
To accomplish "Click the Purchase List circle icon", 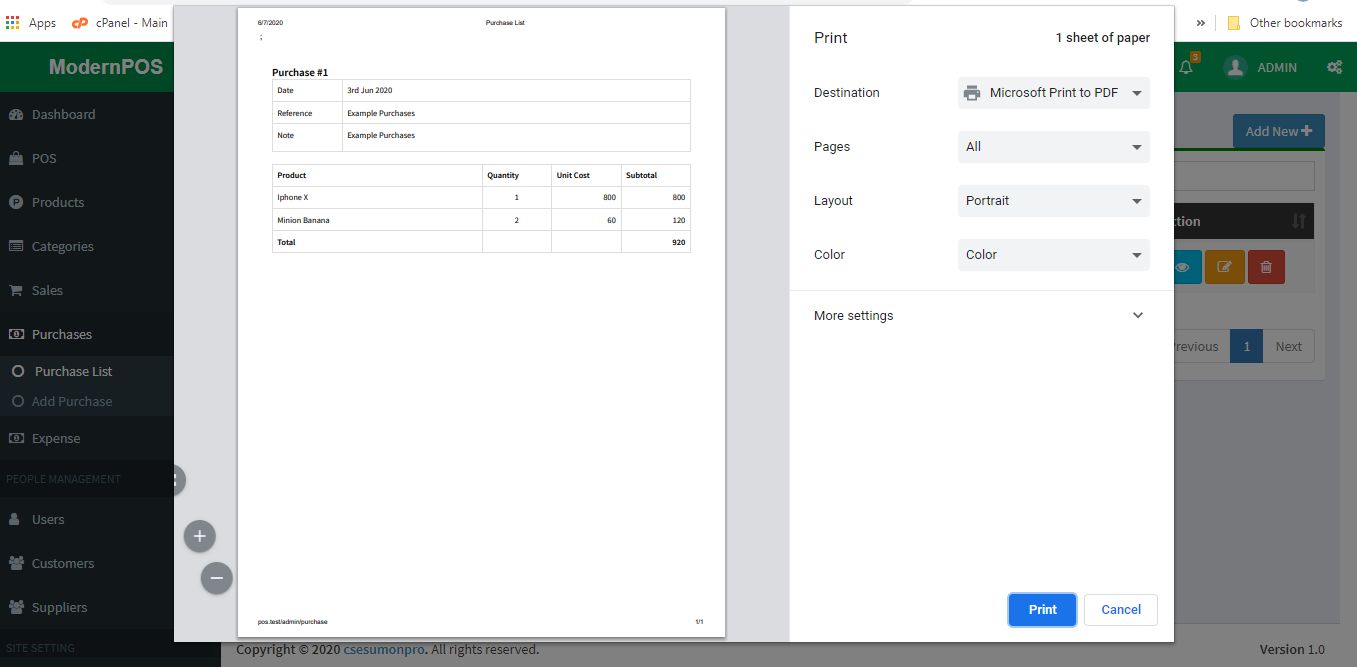I will (x=17, y=371).
